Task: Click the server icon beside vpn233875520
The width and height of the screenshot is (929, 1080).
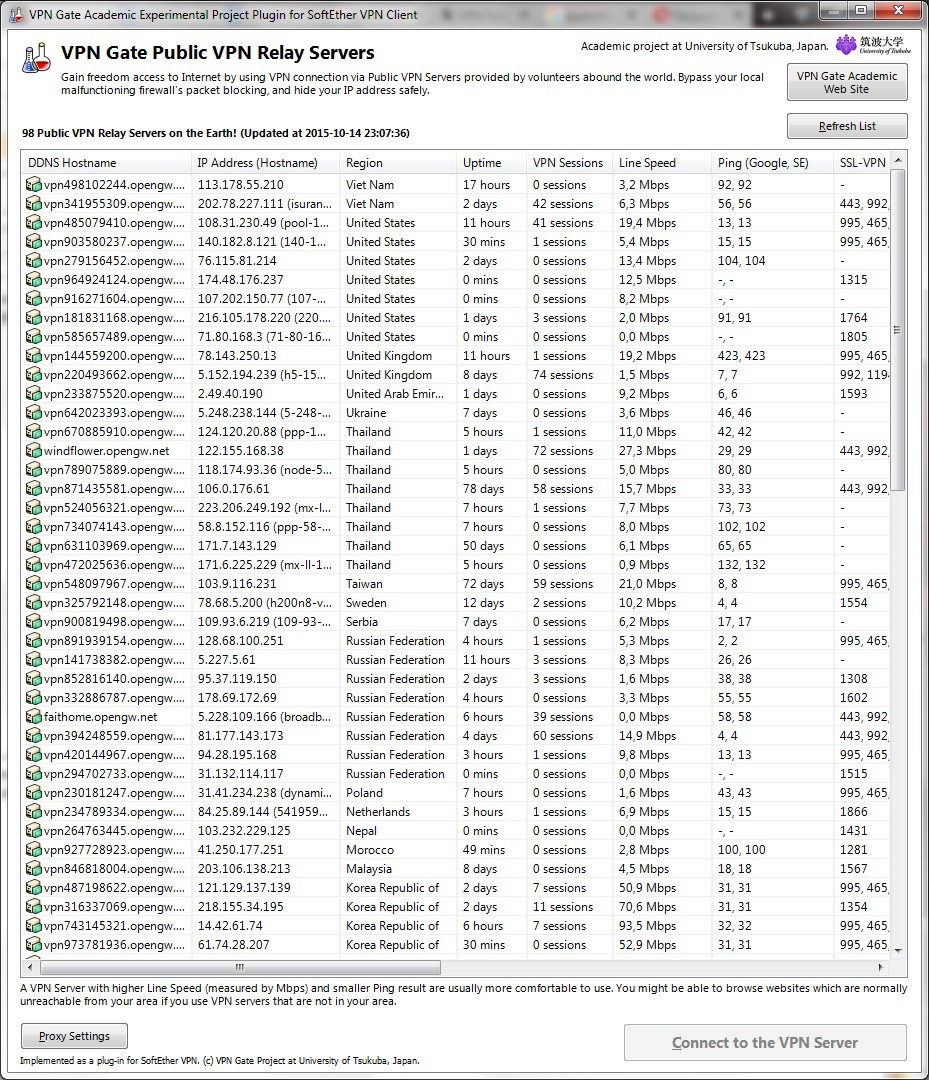Action: pyautogui.click(x=33, y=393)
